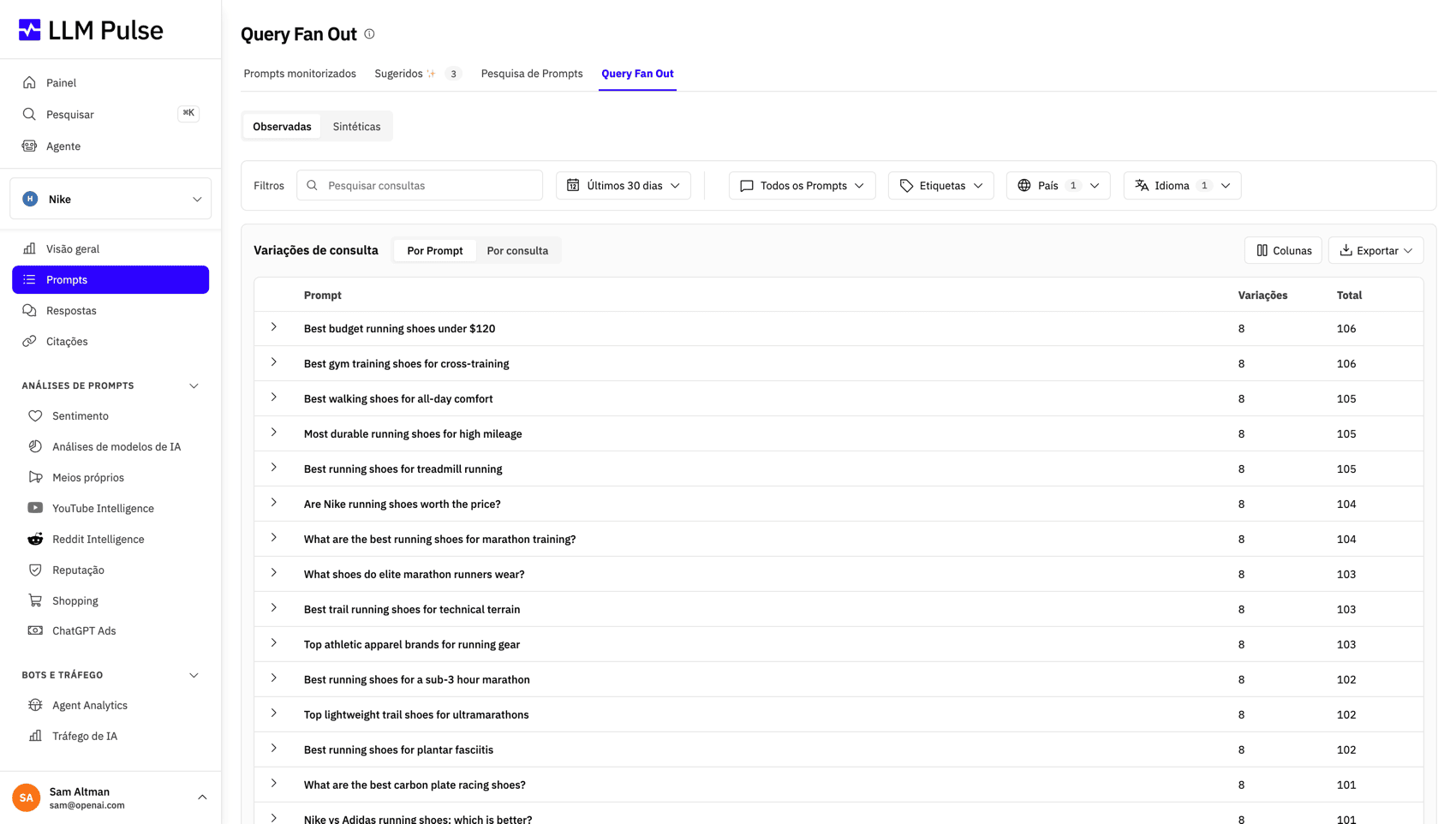Expand the Best budget running shoes under $120 row
Screen dimensions: 1456x824
tap(274, 328)
